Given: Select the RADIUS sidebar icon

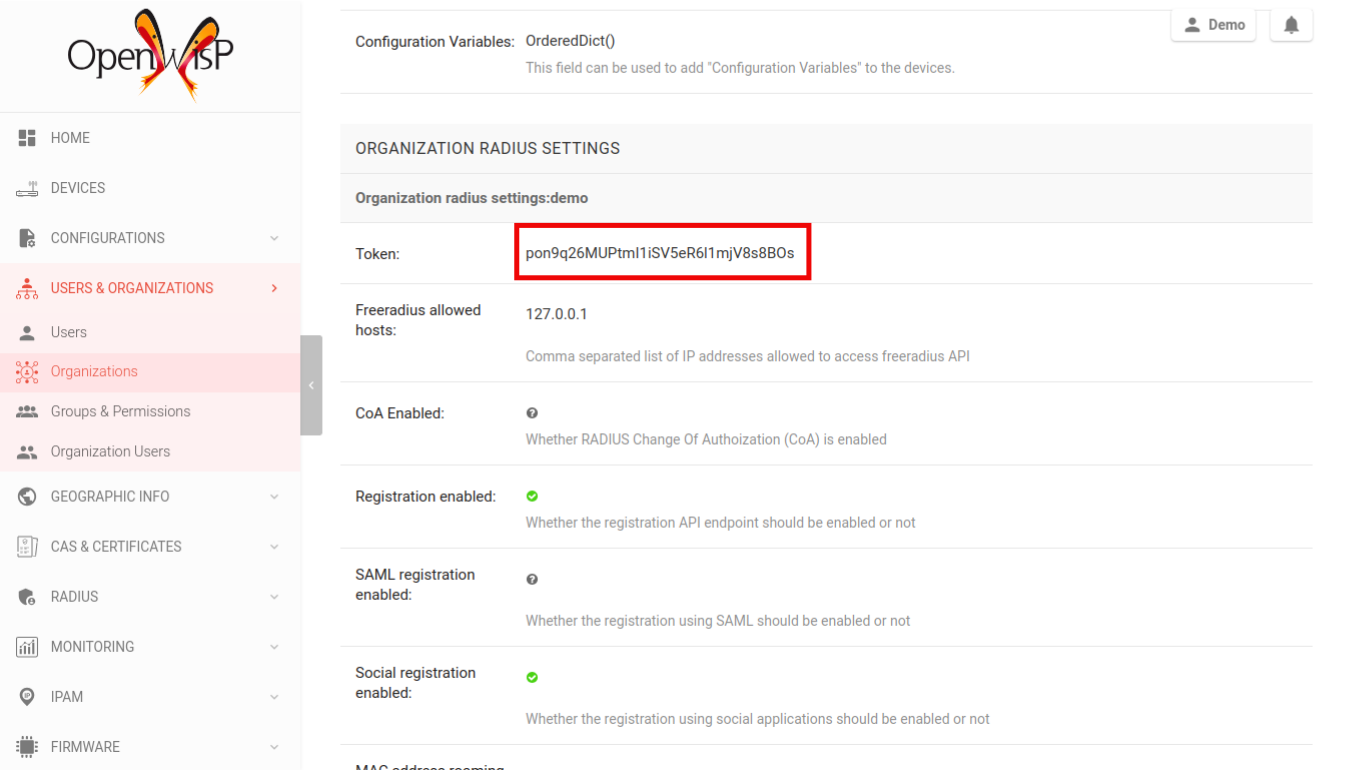Looking at the screenshot, I should 27,596.
